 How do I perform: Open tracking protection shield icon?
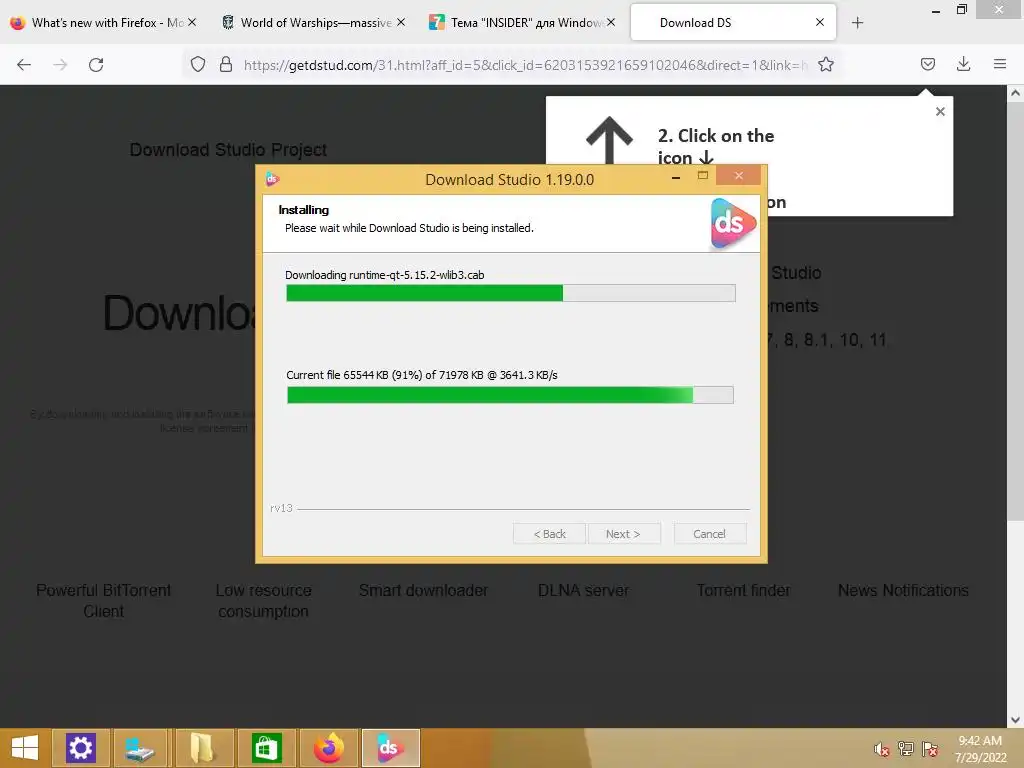click(198, 64)
